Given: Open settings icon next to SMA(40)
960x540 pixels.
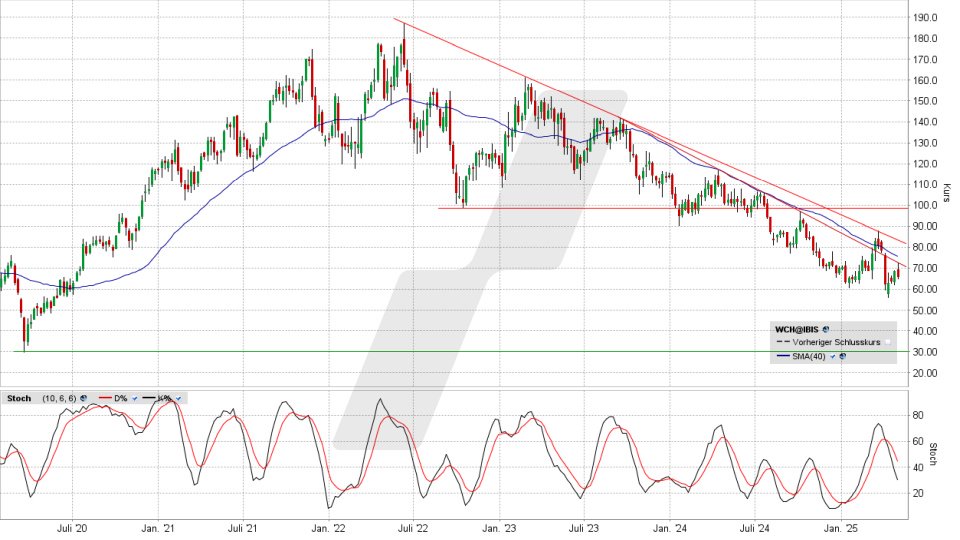Looking at the screenshot, I should point(842,356).
